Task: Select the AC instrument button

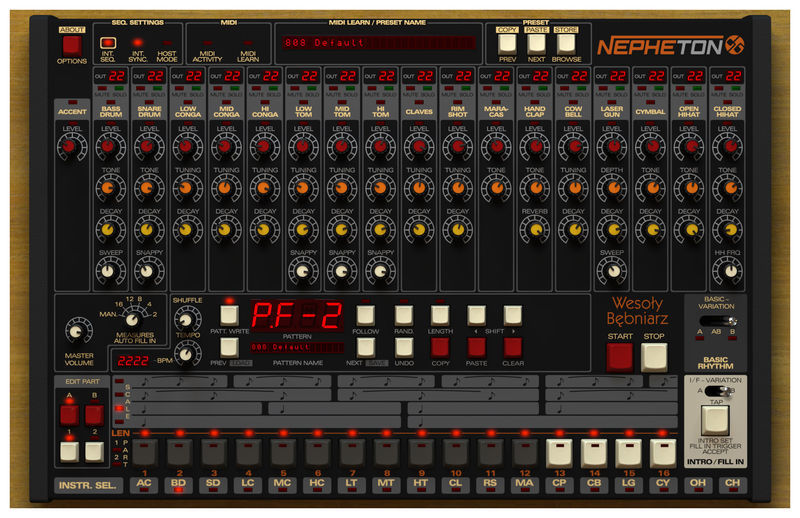Action: coord(144,485)
